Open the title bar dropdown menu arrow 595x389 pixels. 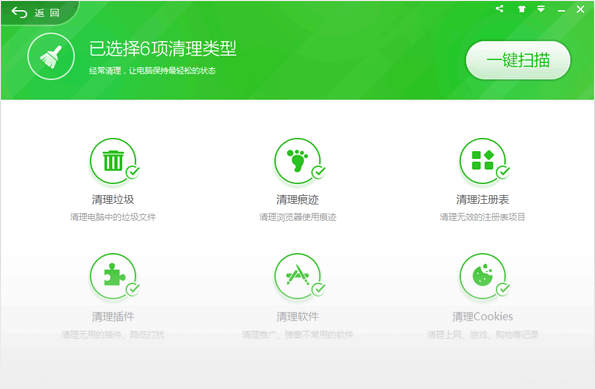(x=541, y=9)
